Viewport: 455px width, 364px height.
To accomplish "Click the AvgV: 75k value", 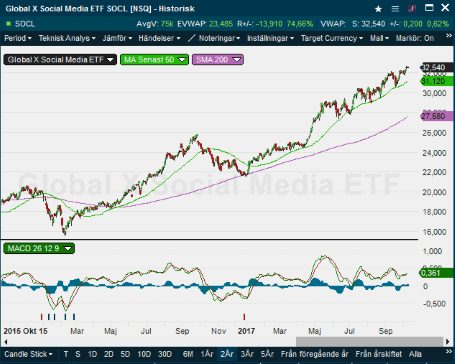I will (x=155, y=24).
